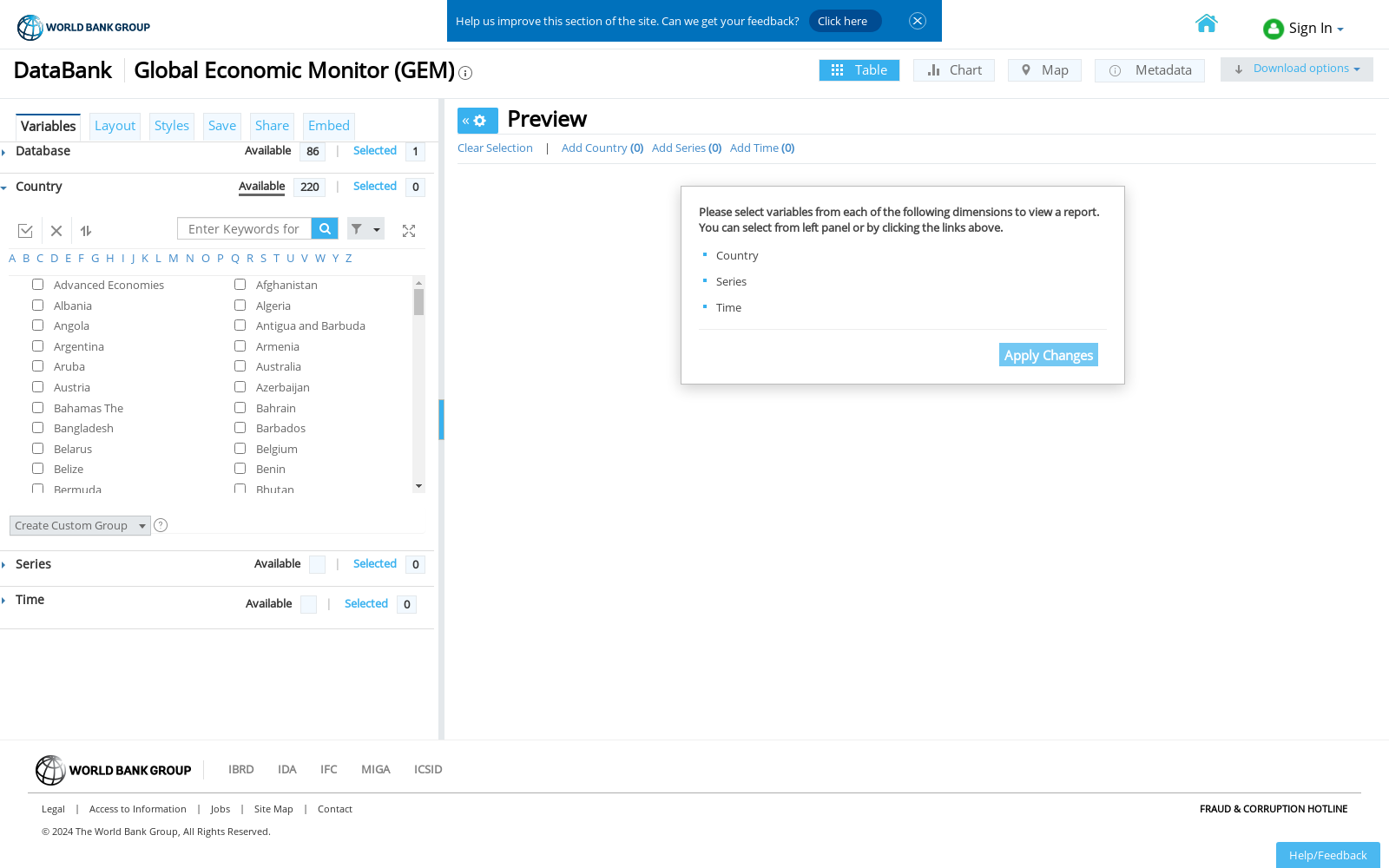
Task: Open the Custom Group help icon
Action: pos(161,525)
